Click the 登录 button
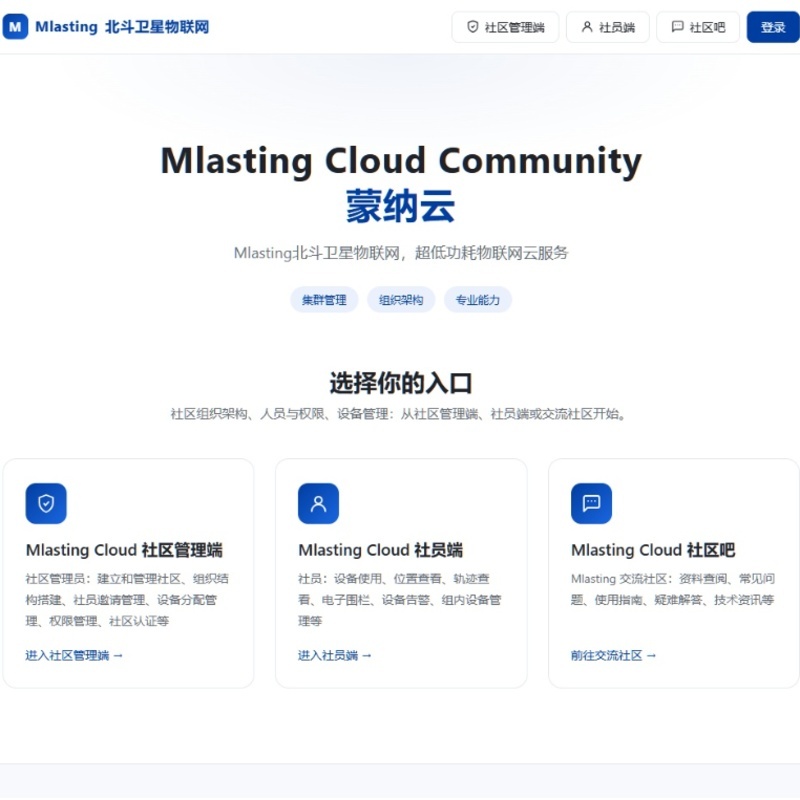Screen dimensions: 800x800 772,27
